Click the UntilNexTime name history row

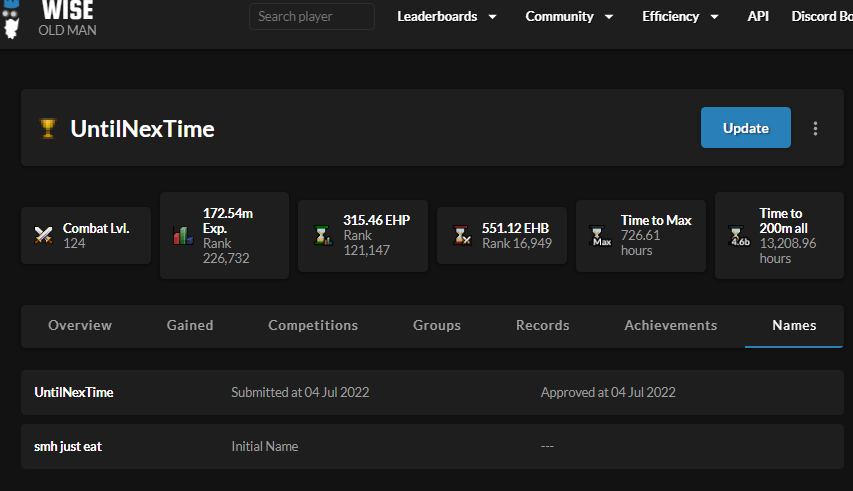click(432, 393)
